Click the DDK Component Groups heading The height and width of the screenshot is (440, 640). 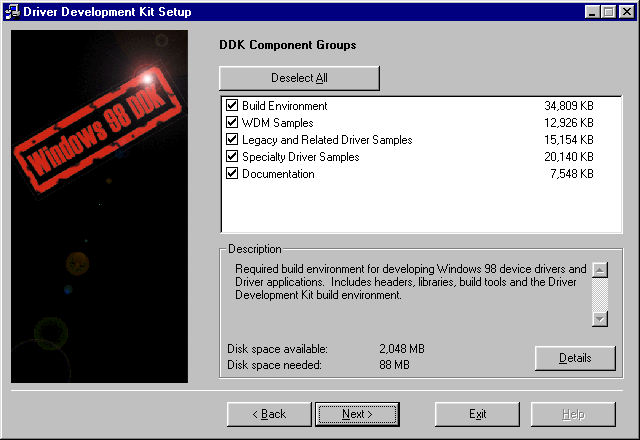pos(288,44)
